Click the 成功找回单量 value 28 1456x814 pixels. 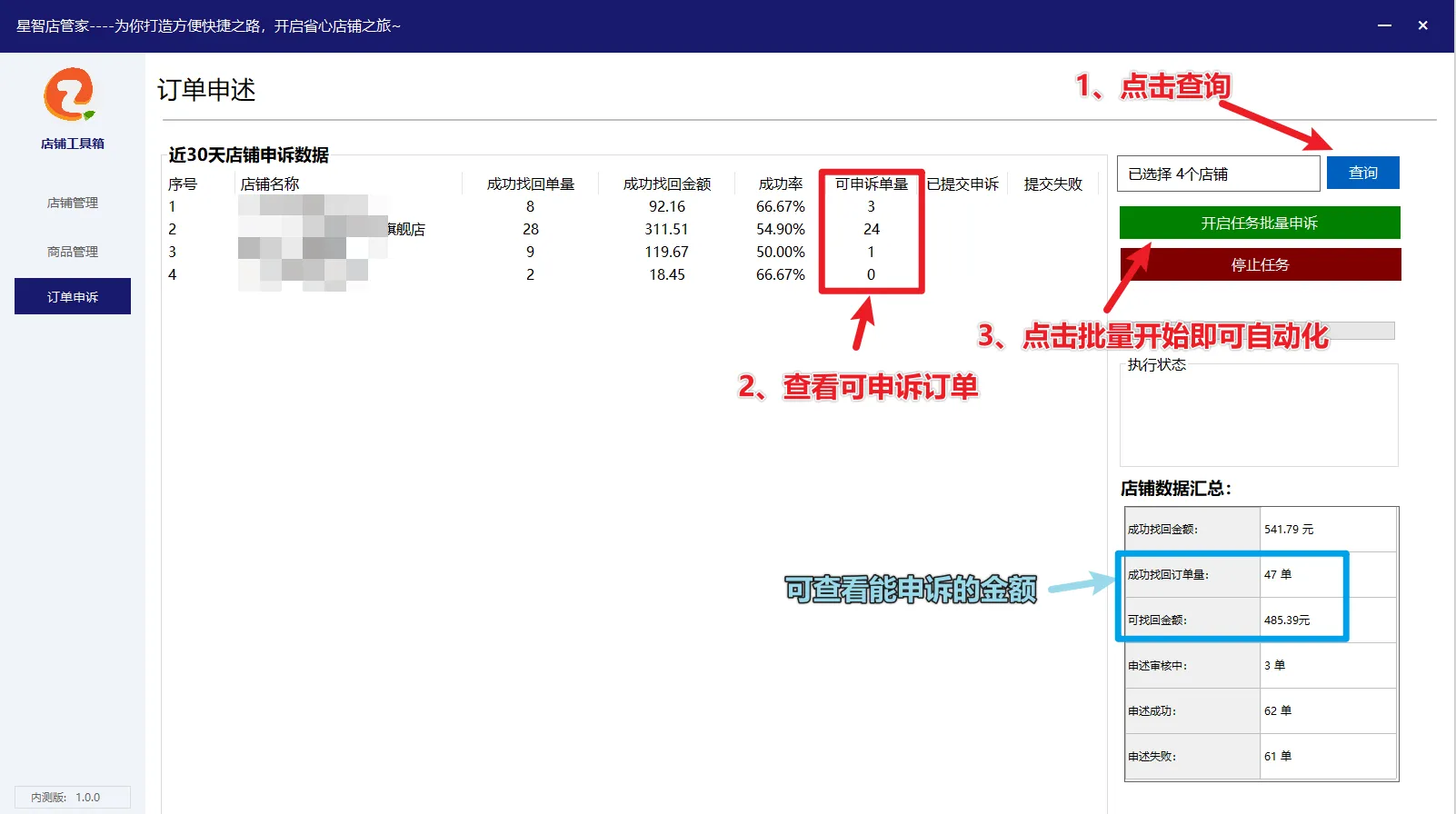point(531,229)
